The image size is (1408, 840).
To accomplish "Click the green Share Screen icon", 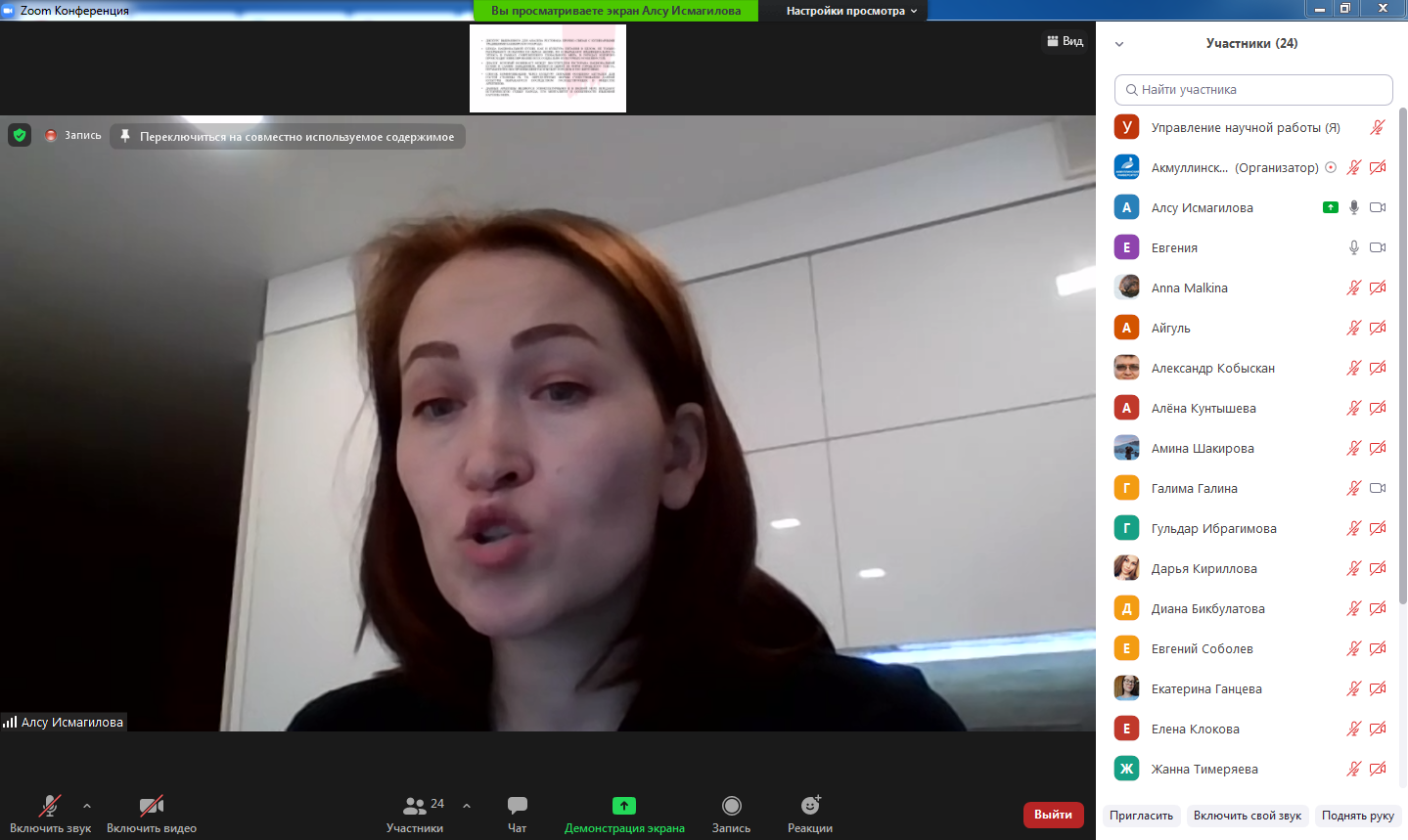I will pyautogui.click(x=623, y=806).
